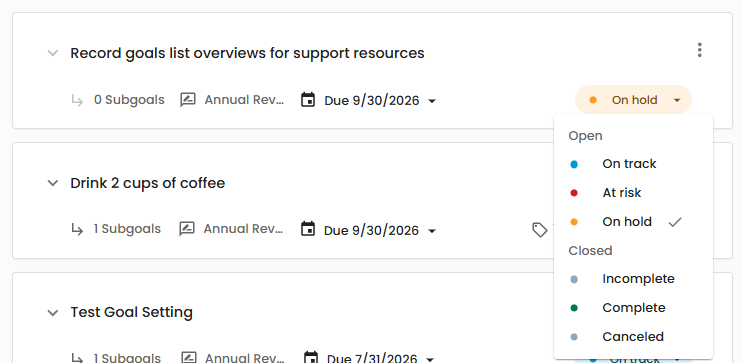Viewport: 742px width, 363px height.
Task: Choose the Canceled status option
Action: pyautogui.click(x=633, y=336)
